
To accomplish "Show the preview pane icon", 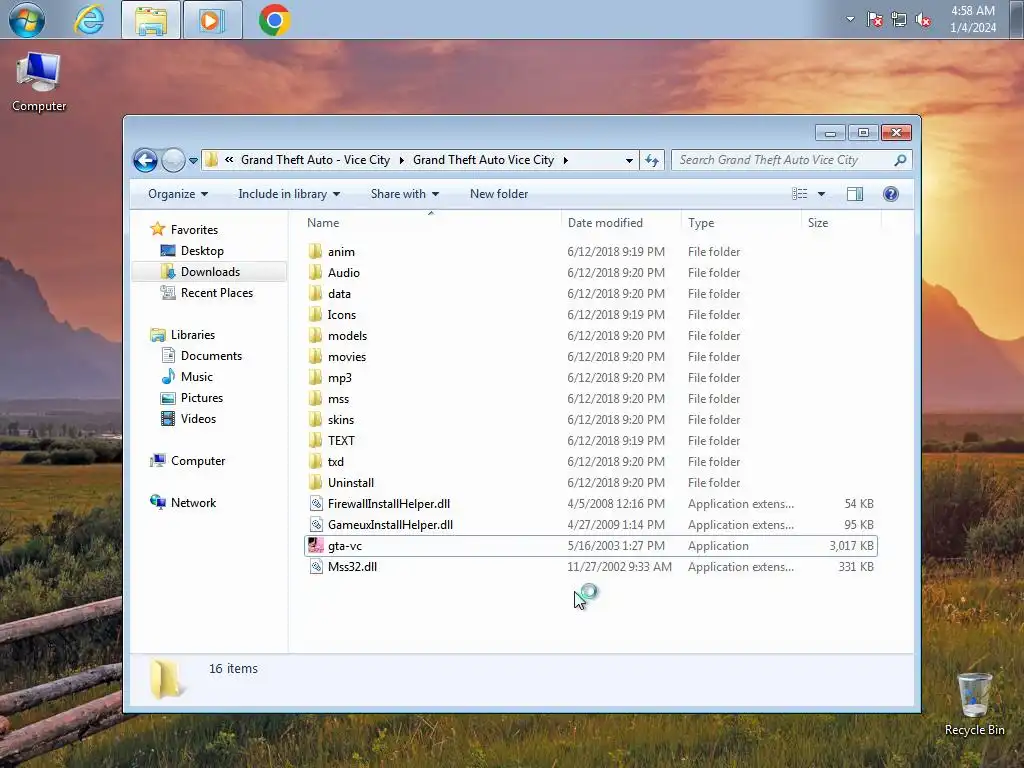I will (854, 194).
